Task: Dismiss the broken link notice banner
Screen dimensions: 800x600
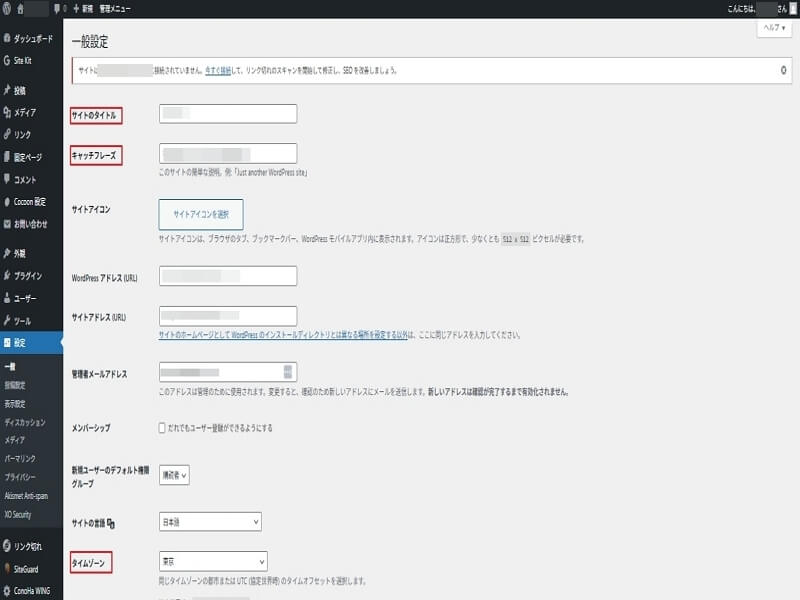Action: (x=782, y=71)
